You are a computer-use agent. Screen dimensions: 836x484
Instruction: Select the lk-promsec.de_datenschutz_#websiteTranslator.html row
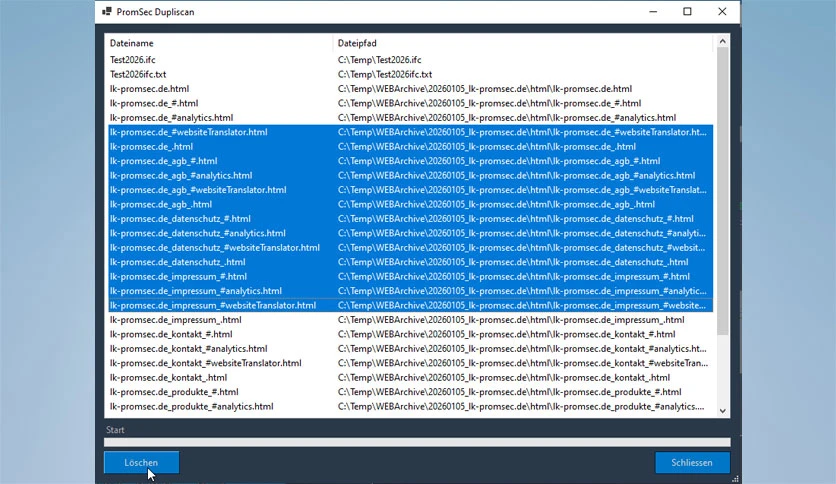point(411,247)
